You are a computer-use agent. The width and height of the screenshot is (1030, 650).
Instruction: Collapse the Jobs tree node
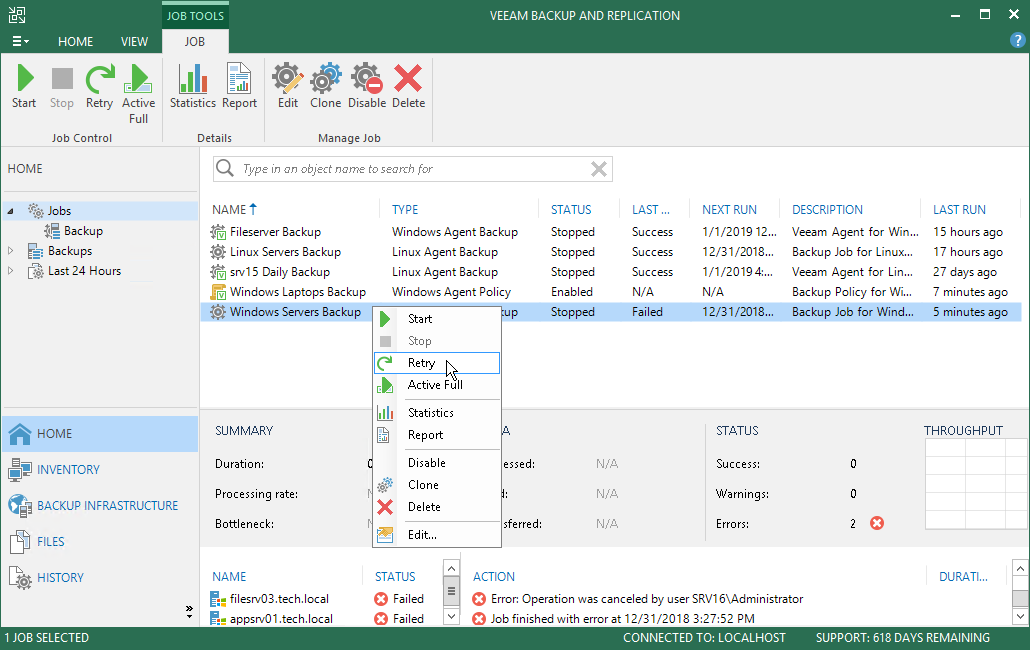coord(10,211)
